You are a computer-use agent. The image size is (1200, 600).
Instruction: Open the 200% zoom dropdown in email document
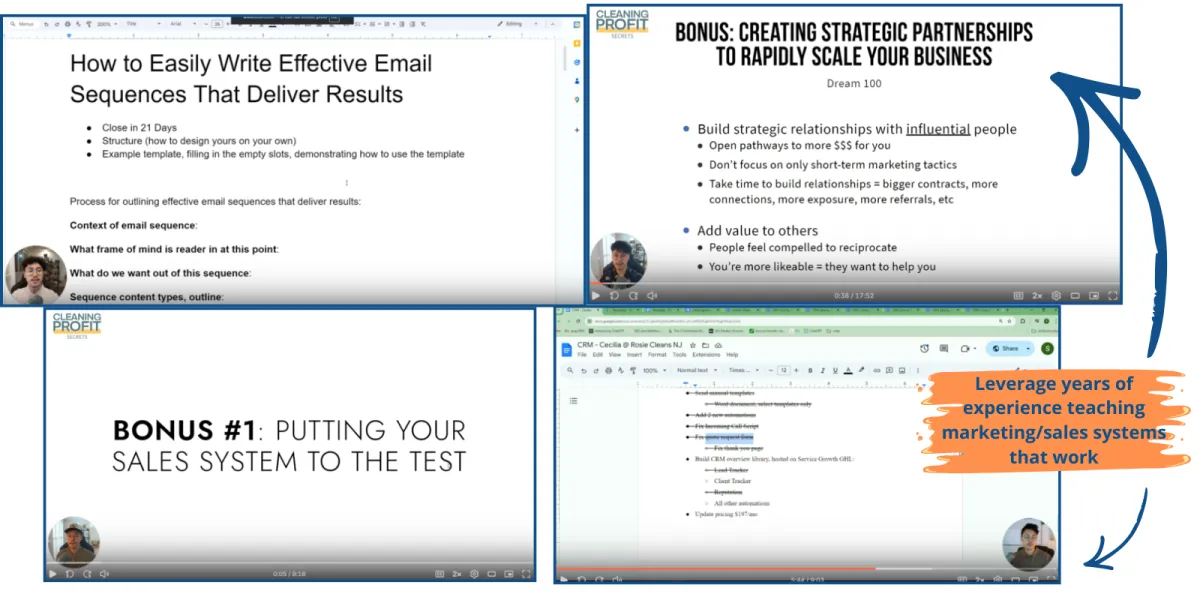coord(107,24)
